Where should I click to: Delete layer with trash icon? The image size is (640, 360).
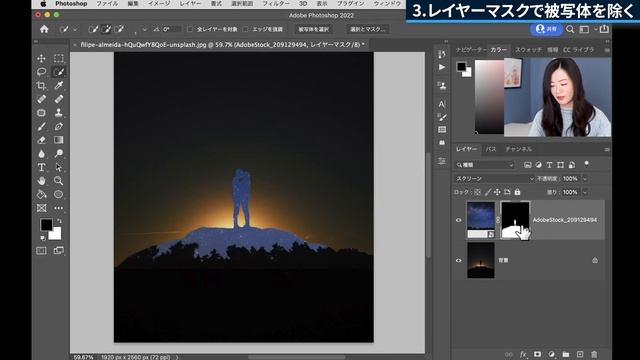(x=594, y=354)
